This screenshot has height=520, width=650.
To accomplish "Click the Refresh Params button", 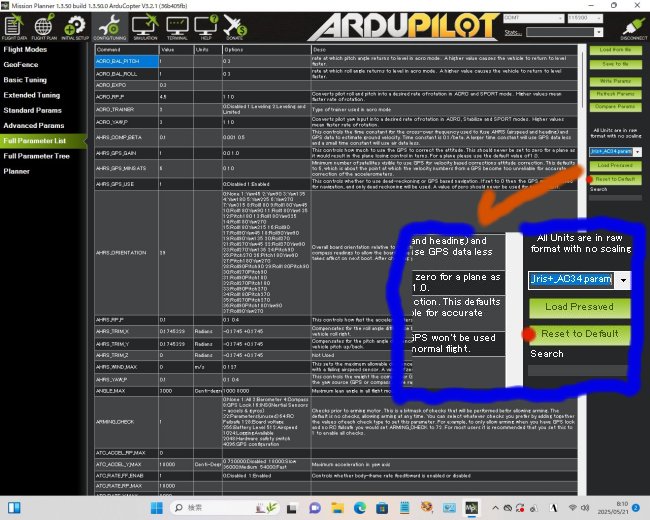I will (615, 94).
